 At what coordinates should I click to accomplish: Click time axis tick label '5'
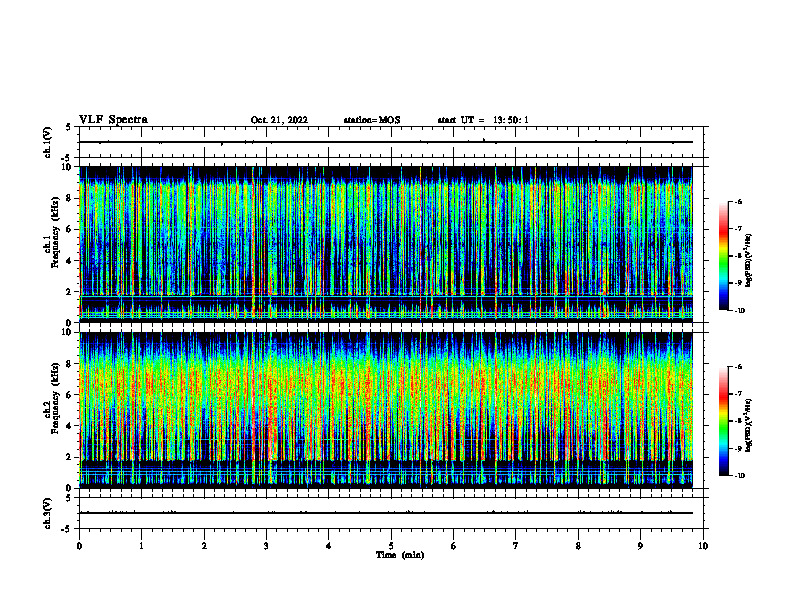tap(391, 546)
